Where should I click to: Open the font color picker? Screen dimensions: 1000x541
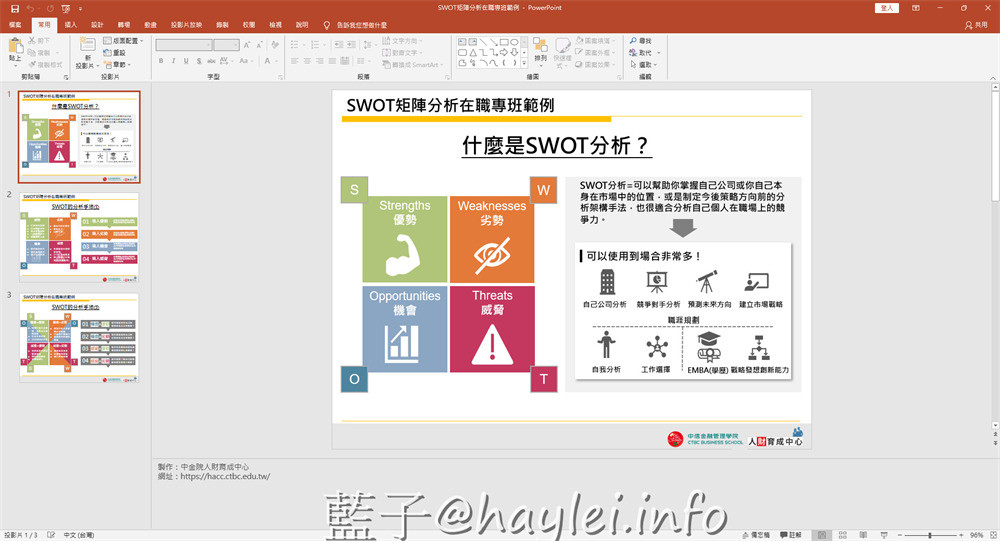[269, 61]
